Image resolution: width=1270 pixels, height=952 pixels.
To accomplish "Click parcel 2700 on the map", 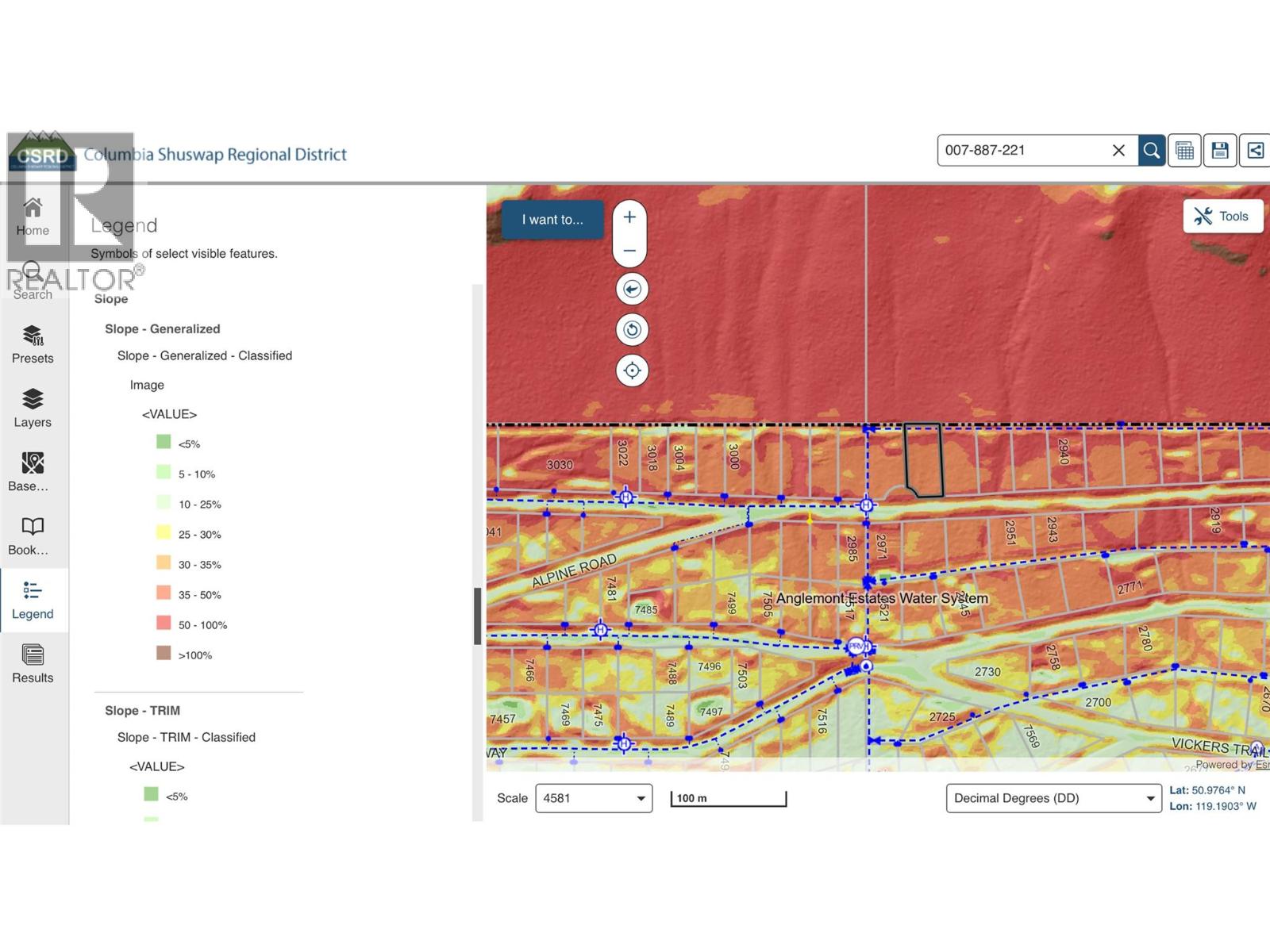I will [1099, 702].
